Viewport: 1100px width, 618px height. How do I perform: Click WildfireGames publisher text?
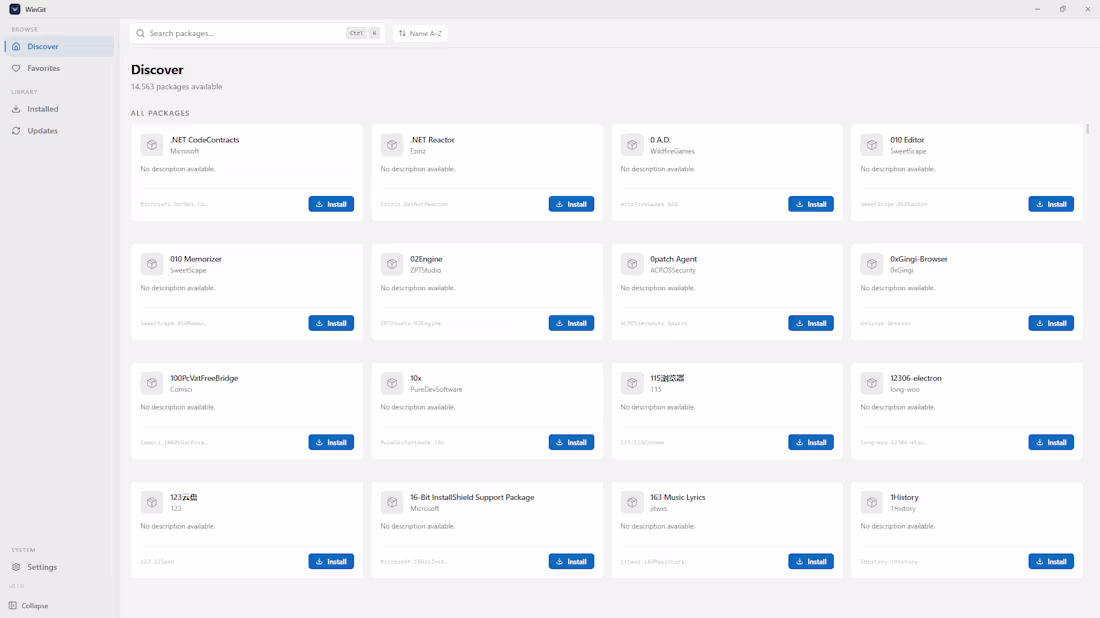[672, 151]
